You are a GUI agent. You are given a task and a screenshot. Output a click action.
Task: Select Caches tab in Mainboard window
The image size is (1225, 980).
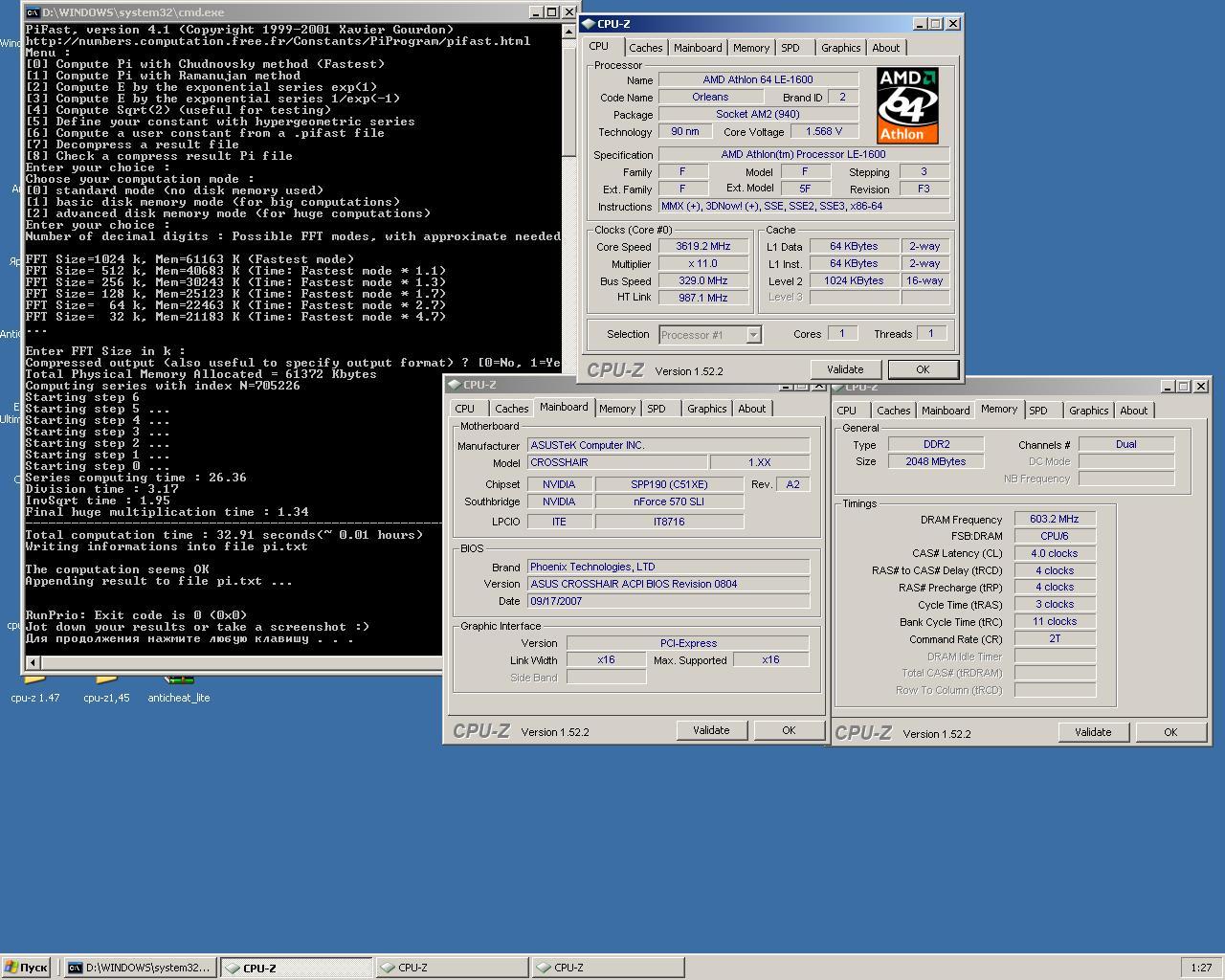(x=511, y=409)
